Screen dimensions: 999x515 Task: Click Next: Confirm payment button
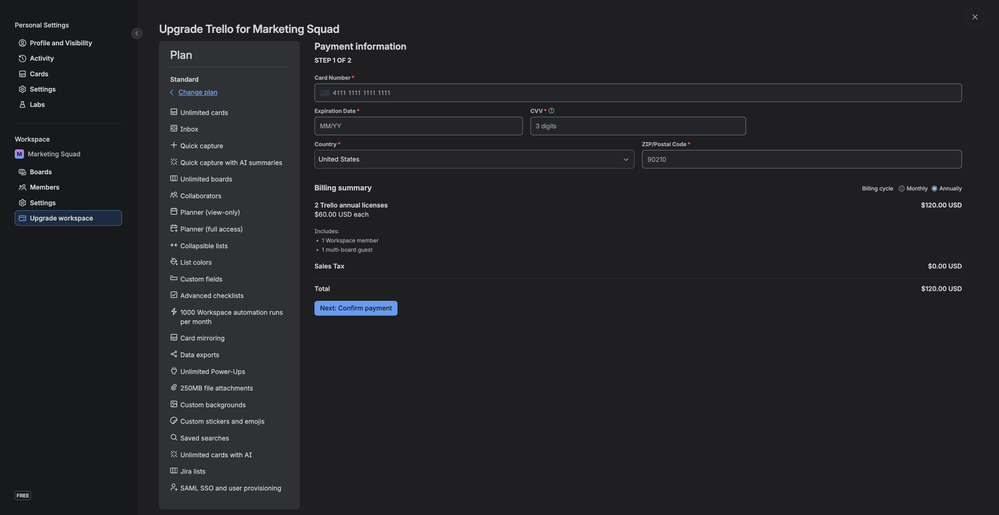(x=356, y=308)
